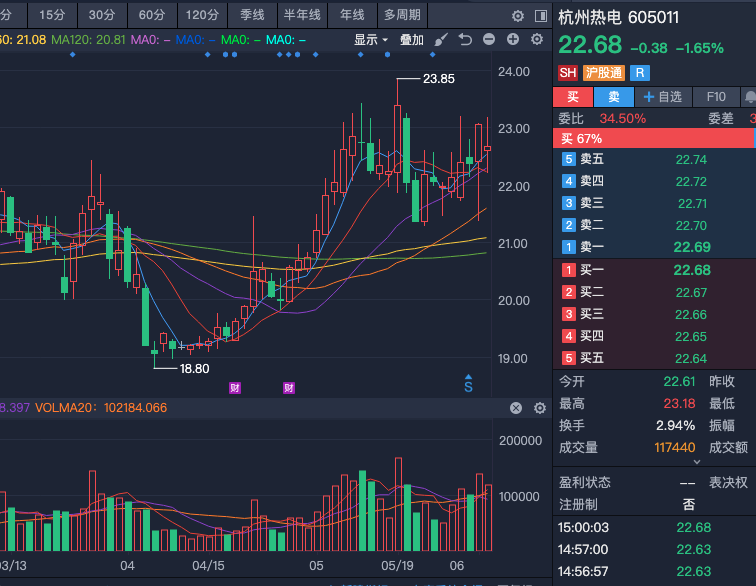This screenshot has width=756, height=586.
Task: Add stock to 自选 watchlist
Action: click(x=663, y=97)
